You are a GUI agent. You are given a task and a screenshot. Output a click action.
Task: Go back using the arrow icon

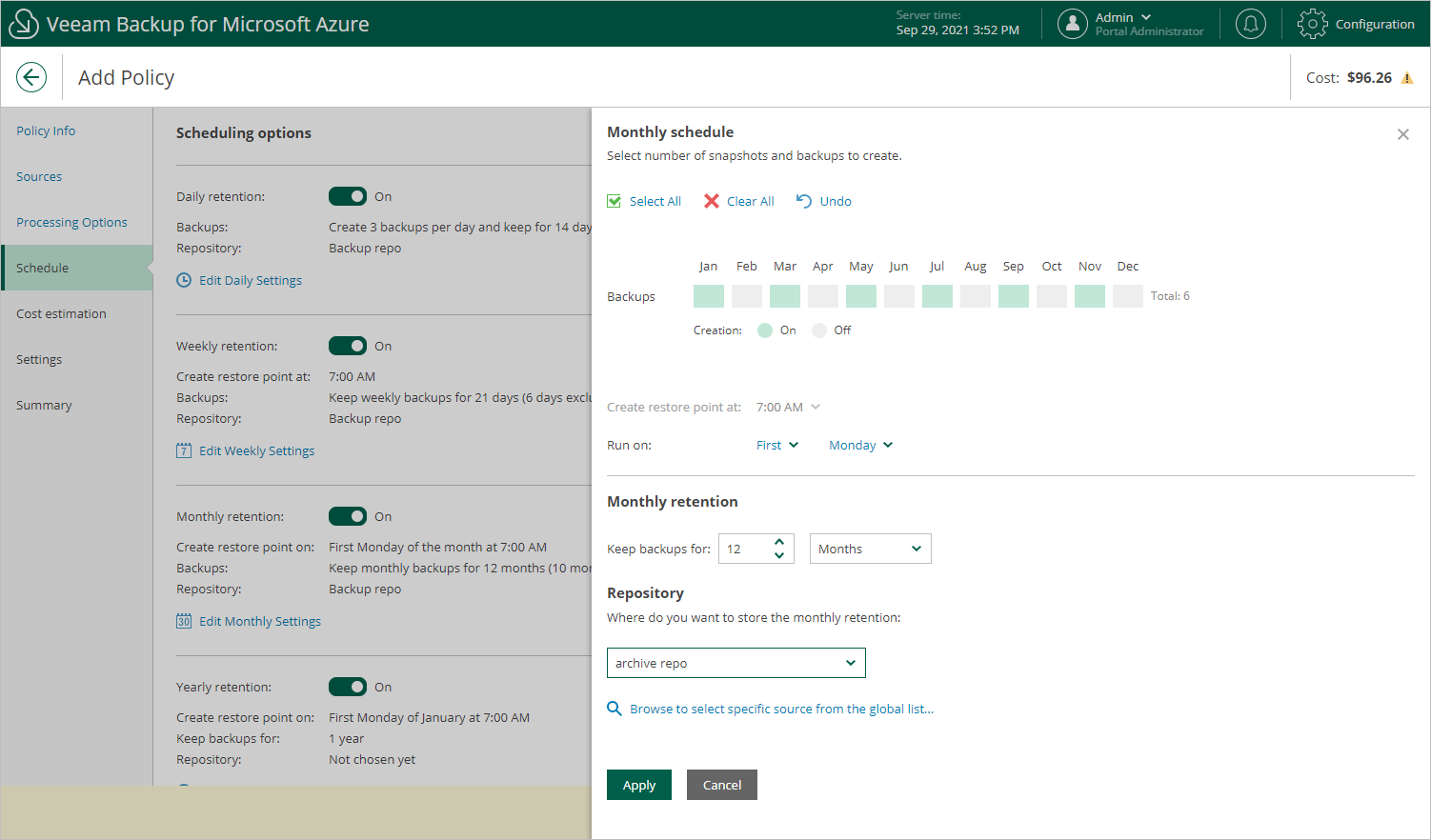click(x=31, y=77)
